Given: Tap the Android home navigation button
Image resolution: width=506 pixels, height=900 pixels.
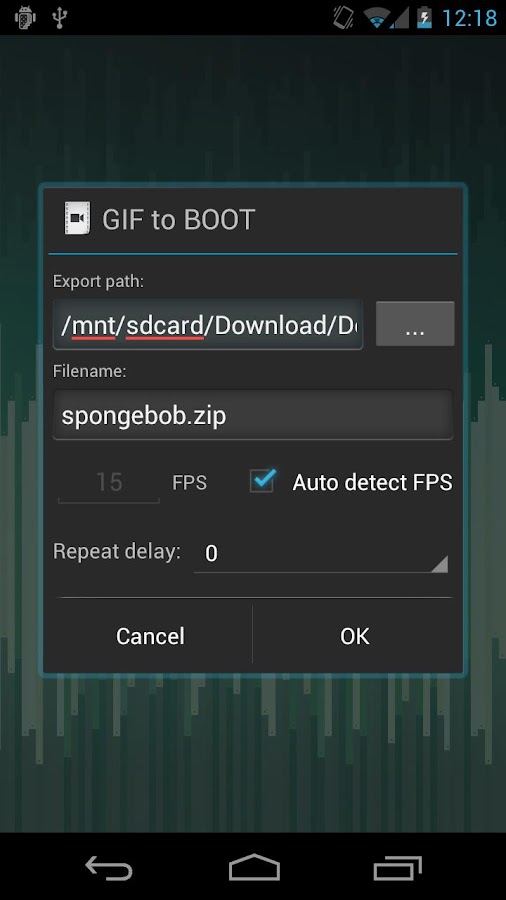Looking at the screenshot, I should [254, 867].
